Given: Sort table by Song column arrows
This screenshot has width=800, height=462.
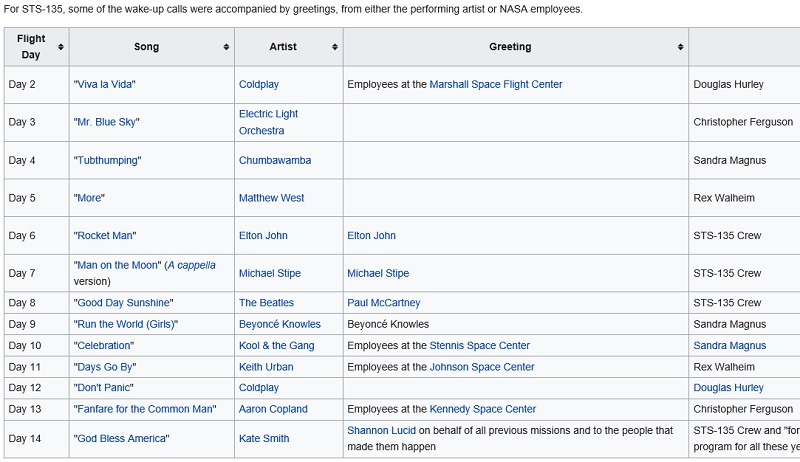Looking at the screenshot, I should [226, 47].
